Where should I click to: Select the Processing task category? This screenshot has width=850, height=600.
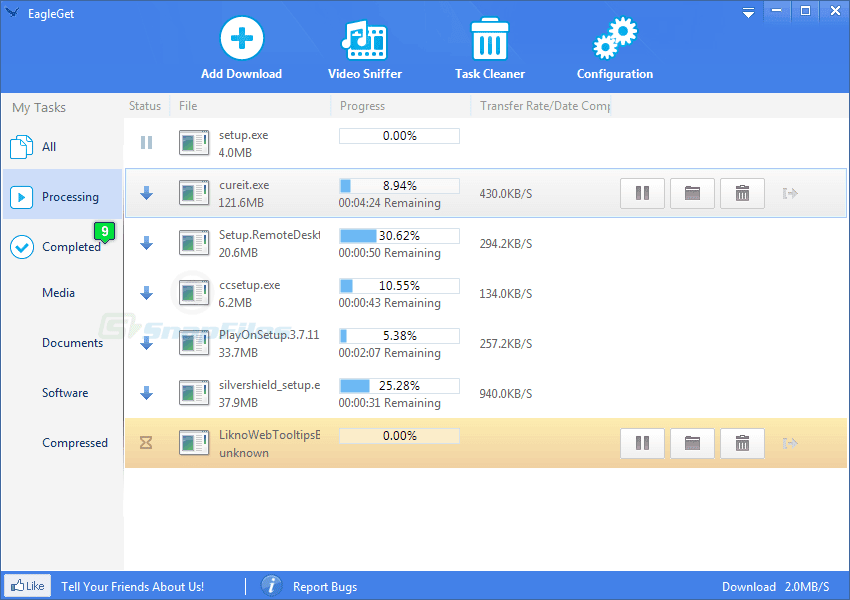(x=62, y=194)
